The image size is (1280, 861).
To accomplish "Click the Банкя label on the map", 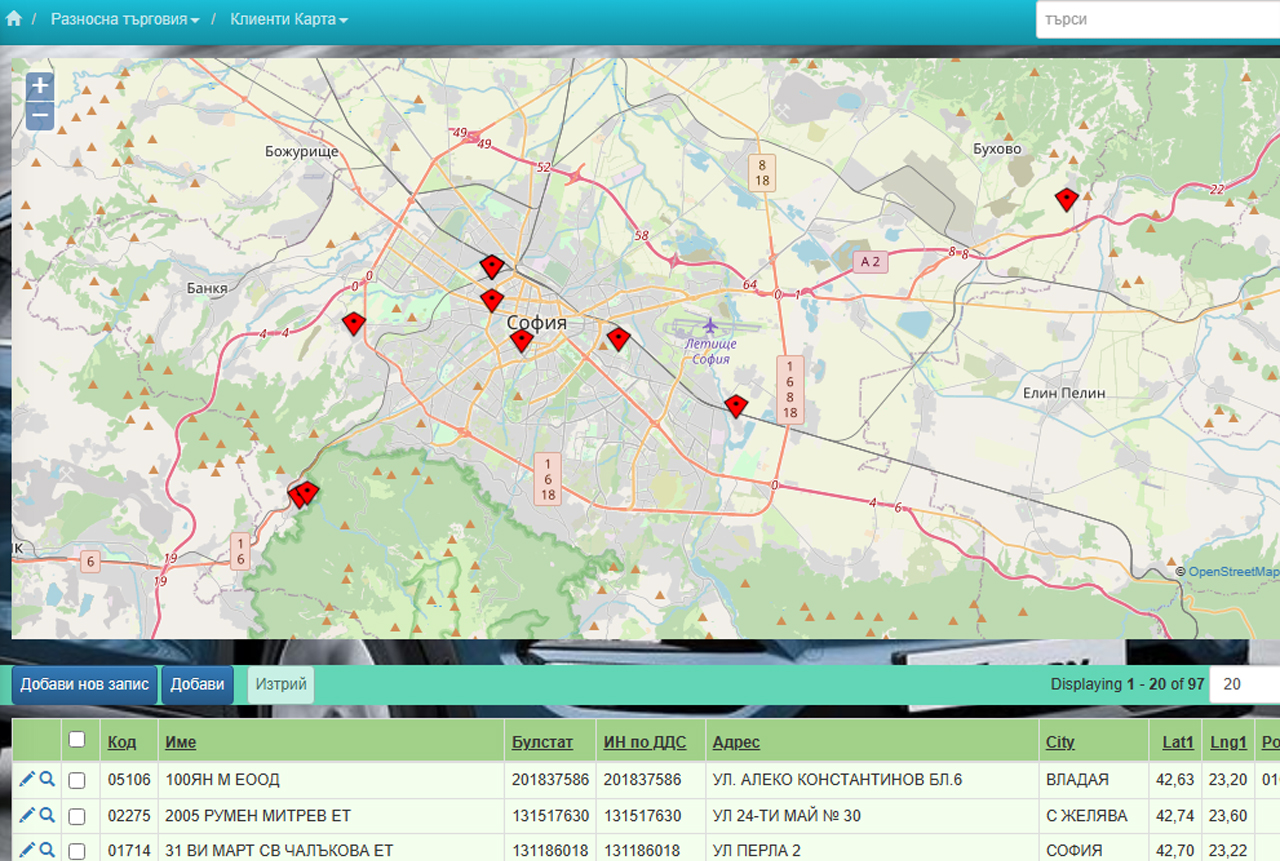I will [x=207, y=288].
